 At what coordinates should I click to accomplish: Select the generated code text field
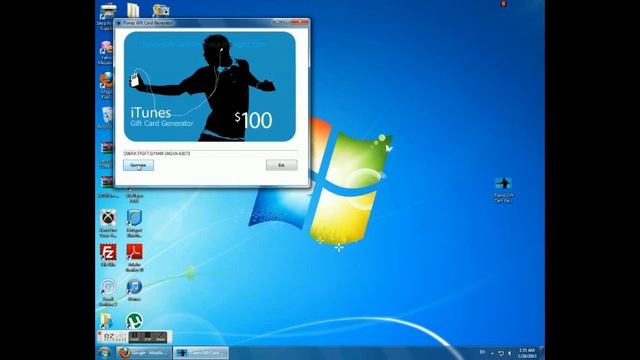211,153
